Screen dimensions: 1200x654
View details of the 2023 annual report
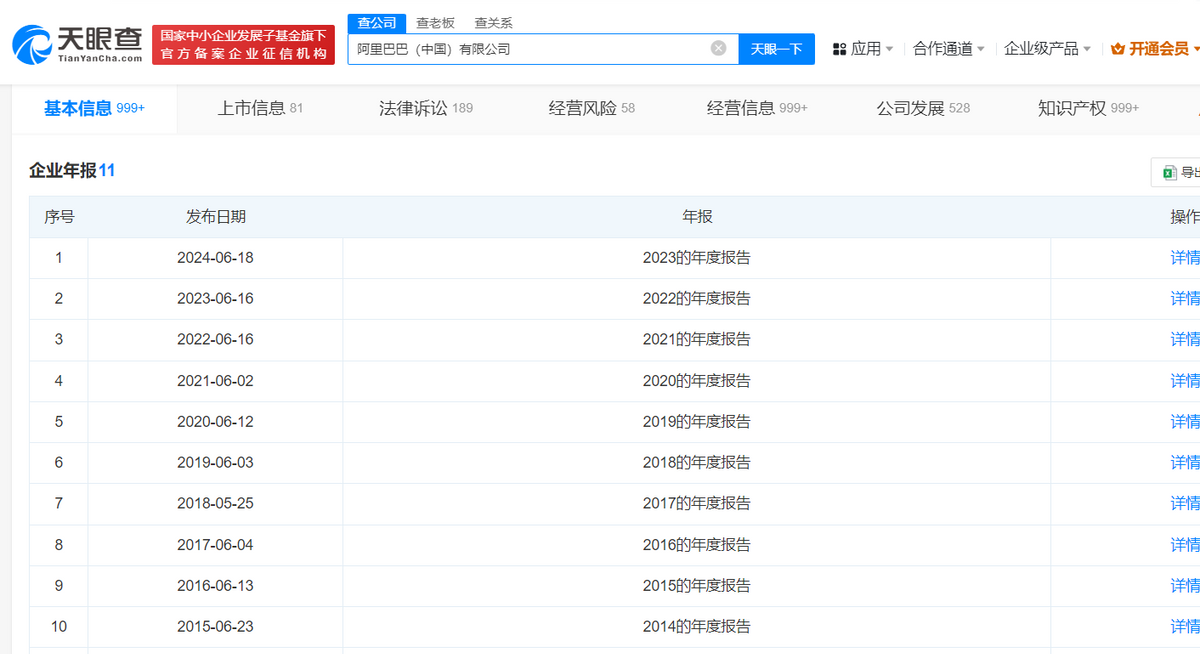1184,258
